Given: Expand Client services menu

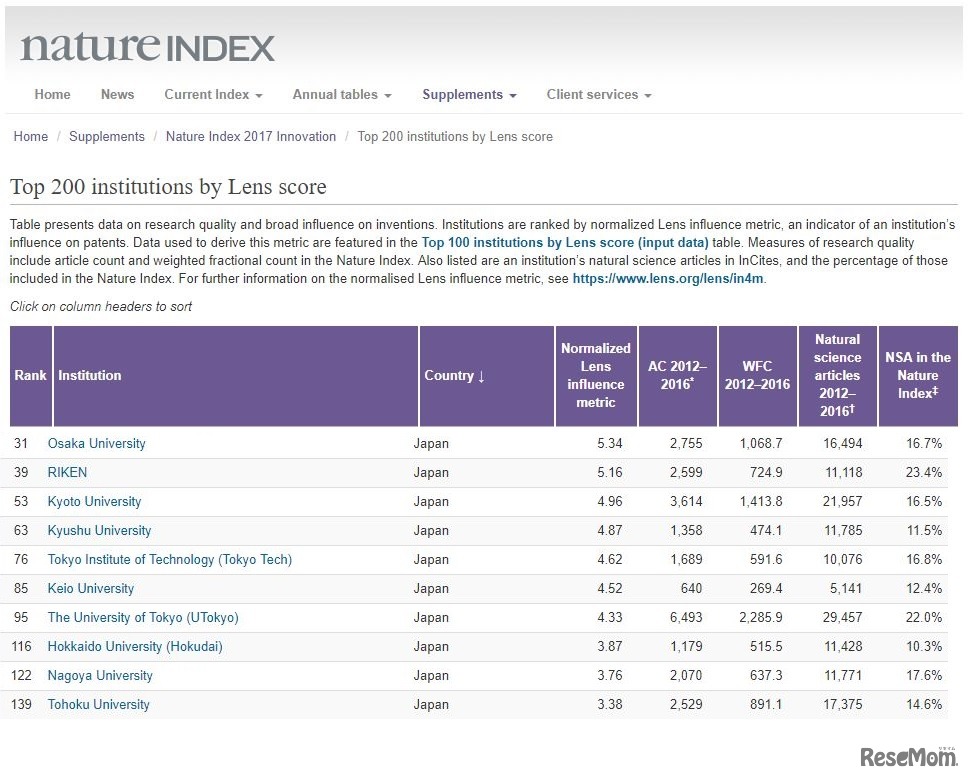Looking at the screenshot, I should [x=598, y=95].
